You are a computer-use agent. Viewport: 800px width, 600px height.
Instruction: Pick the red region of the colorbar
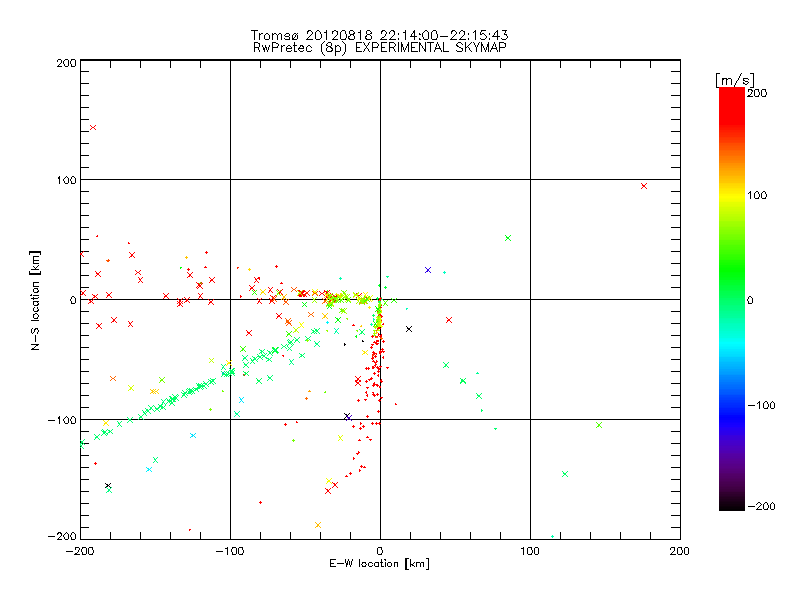pos(732,110)
